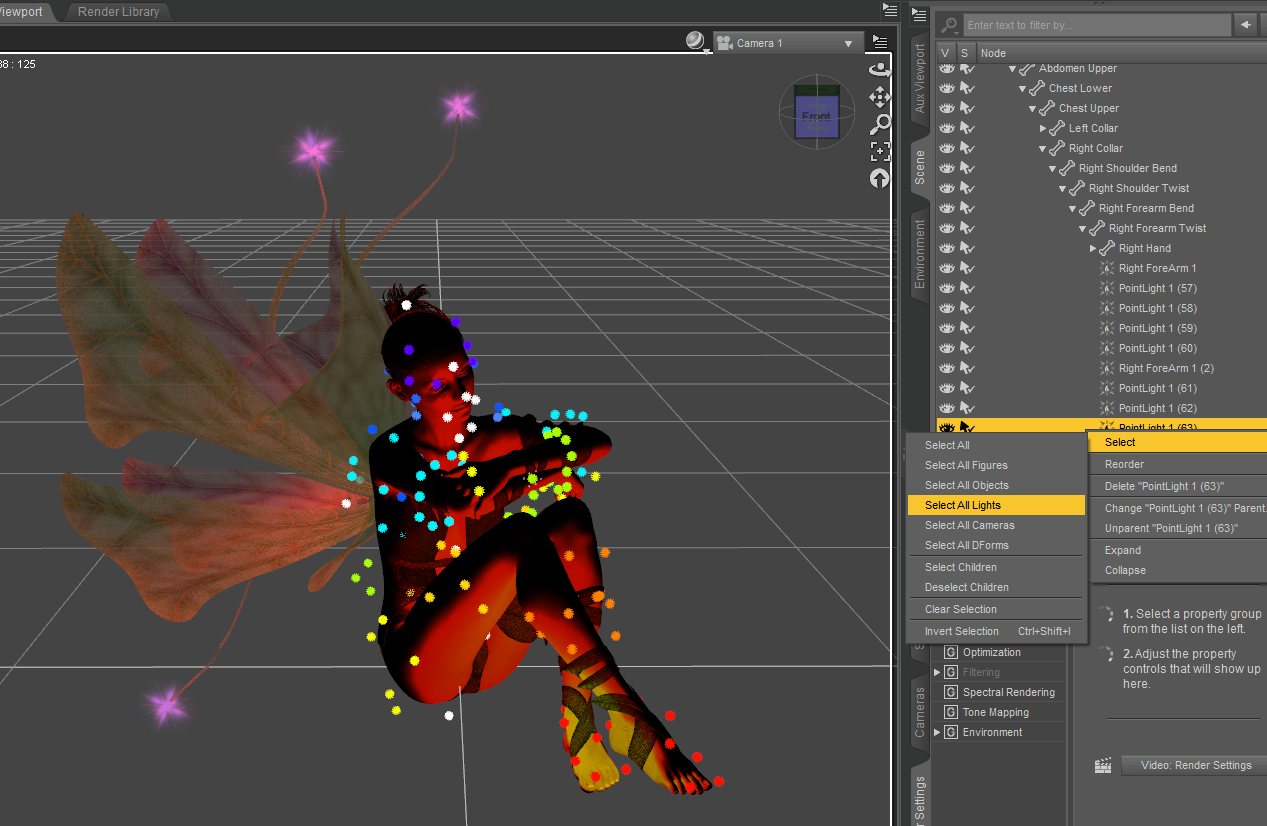Screen dimensions: 1267x826
Task: Select the Spectral Rendering property group
Action: (1008, 692)
